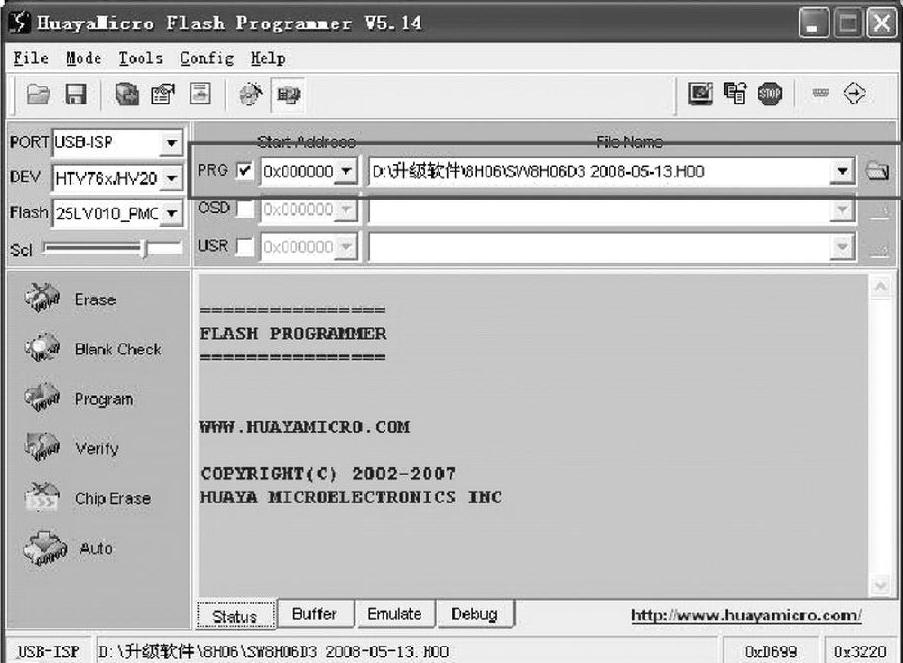Screen dimensions: 903x663
Task: Click the highlighted chip toolbar icon beside the disc
Action: [288, 94]
